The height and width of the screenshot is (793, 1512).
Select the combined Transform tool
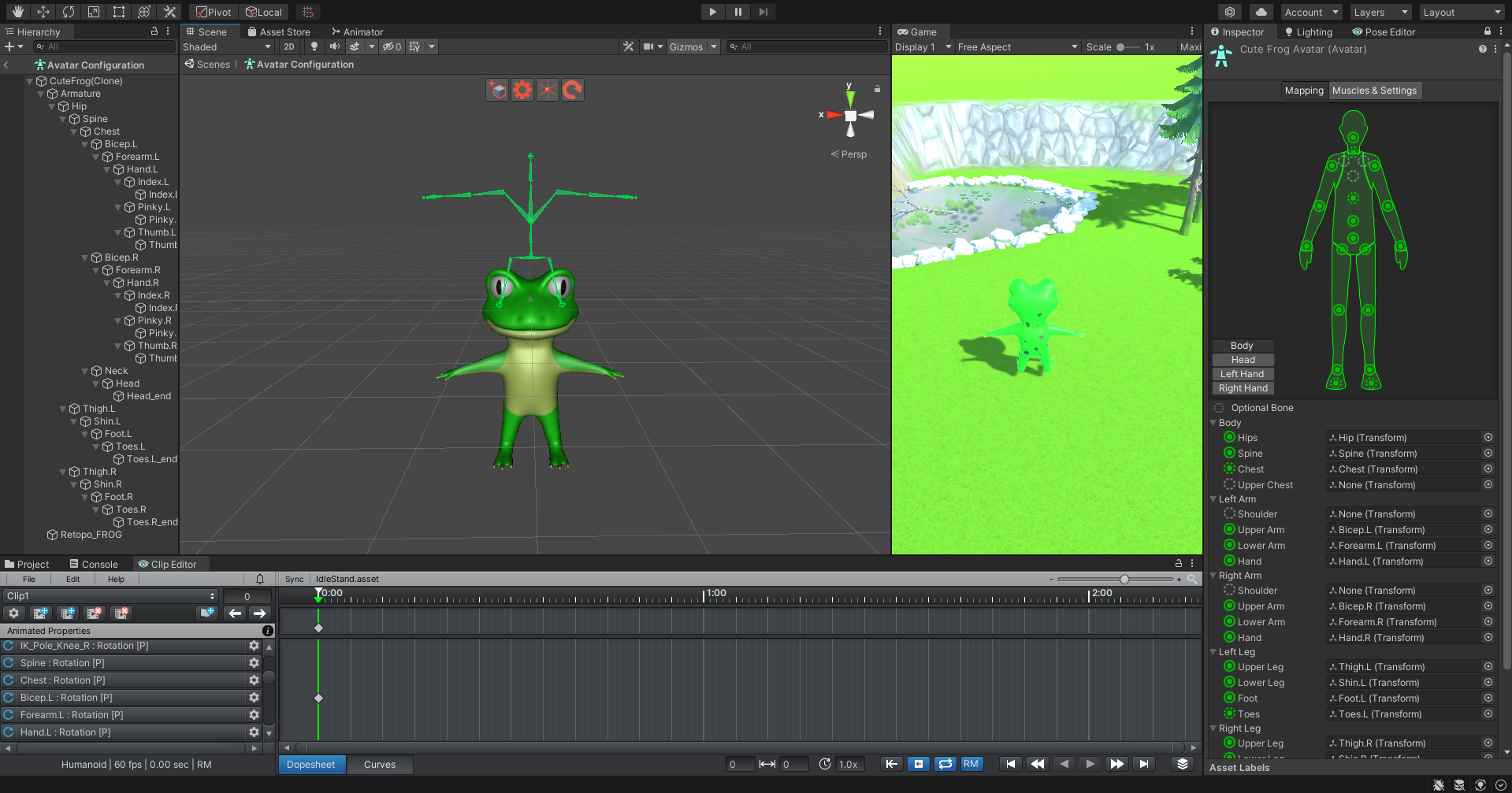144,12
